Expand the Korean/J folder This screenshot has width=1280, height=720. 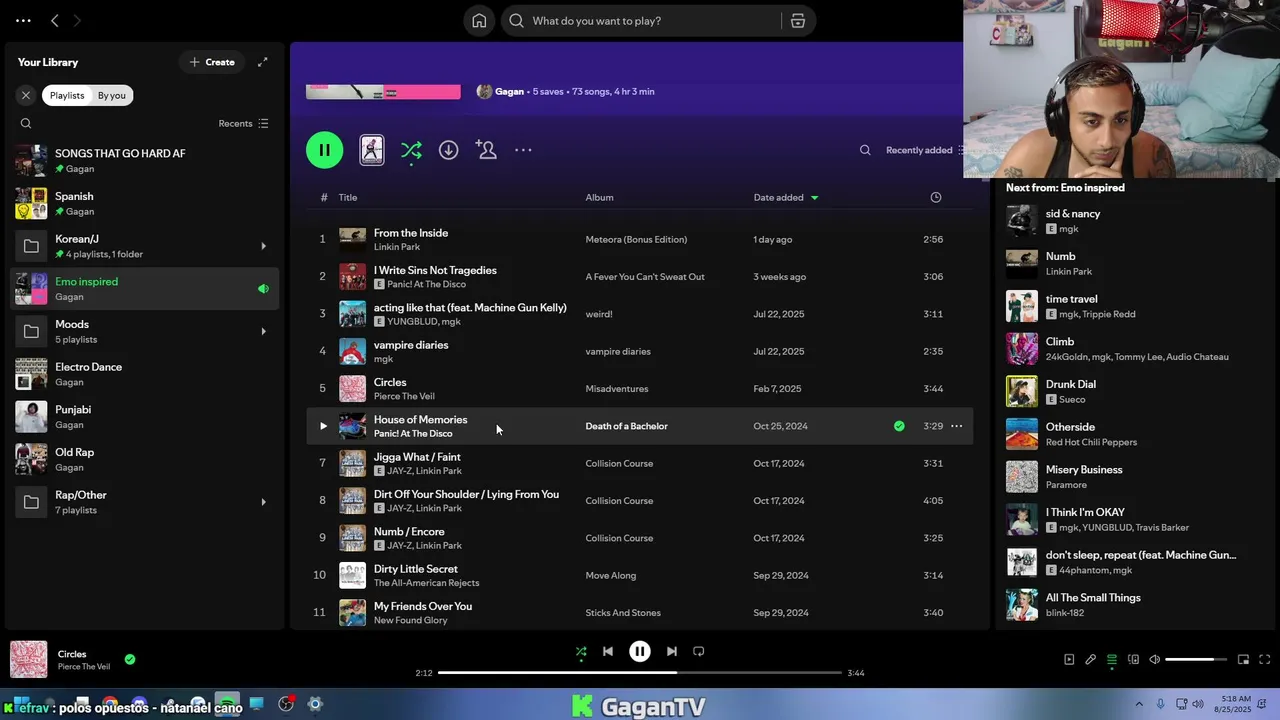(263, 246)
